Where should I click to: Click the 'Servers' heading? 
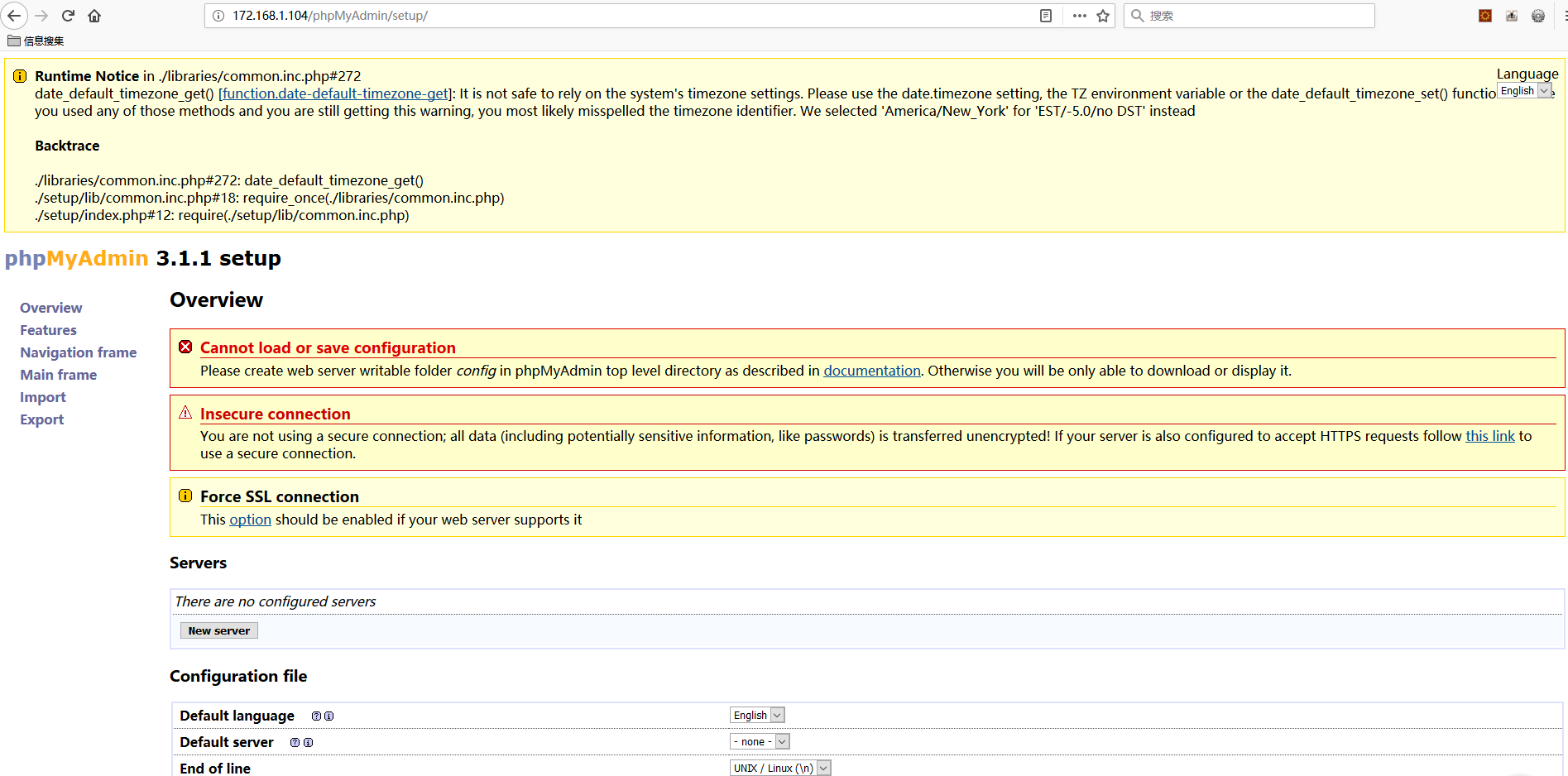tap(198, 563)
